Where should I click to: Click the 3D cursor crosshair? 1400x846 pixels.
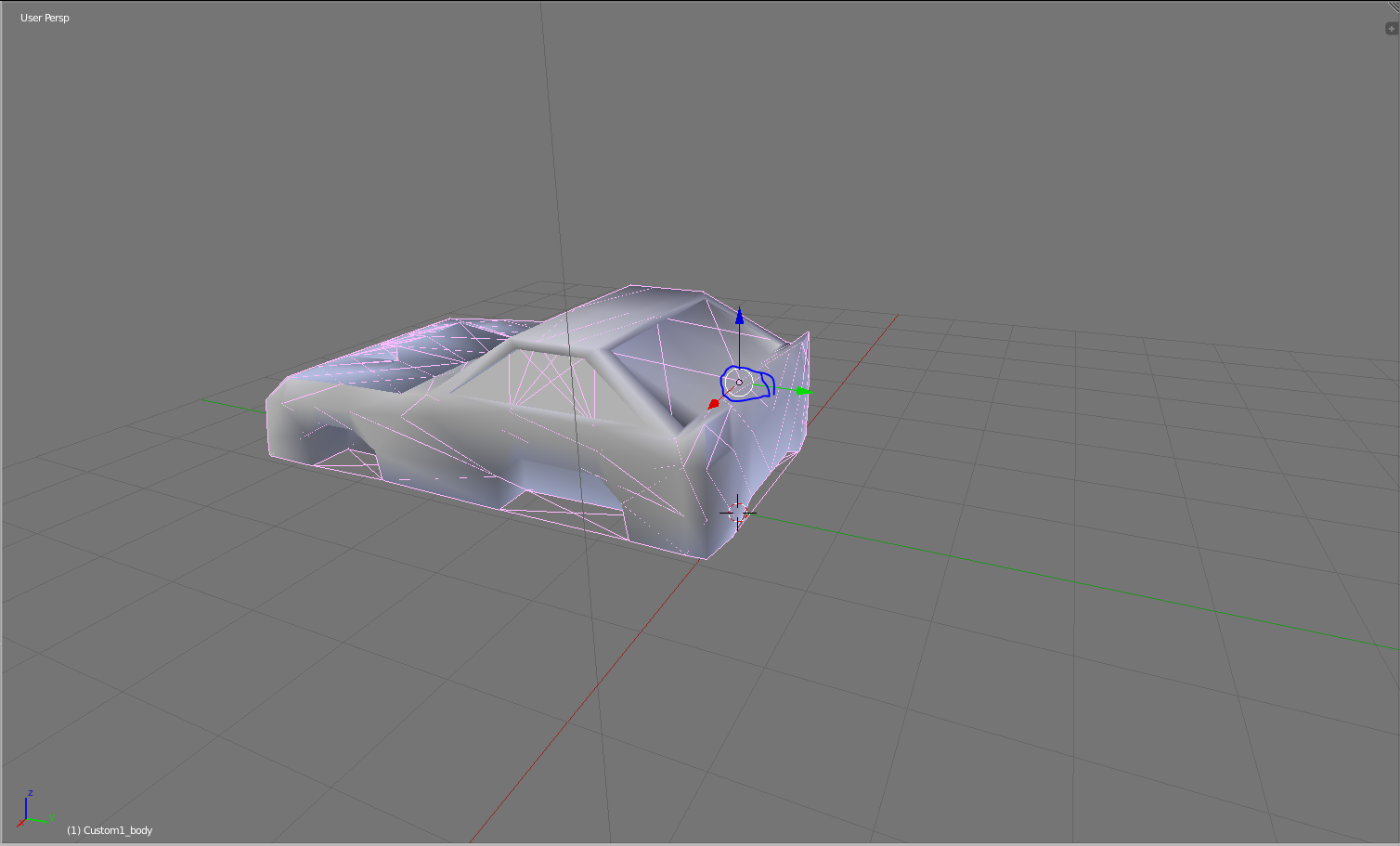(x=738, y=512)
